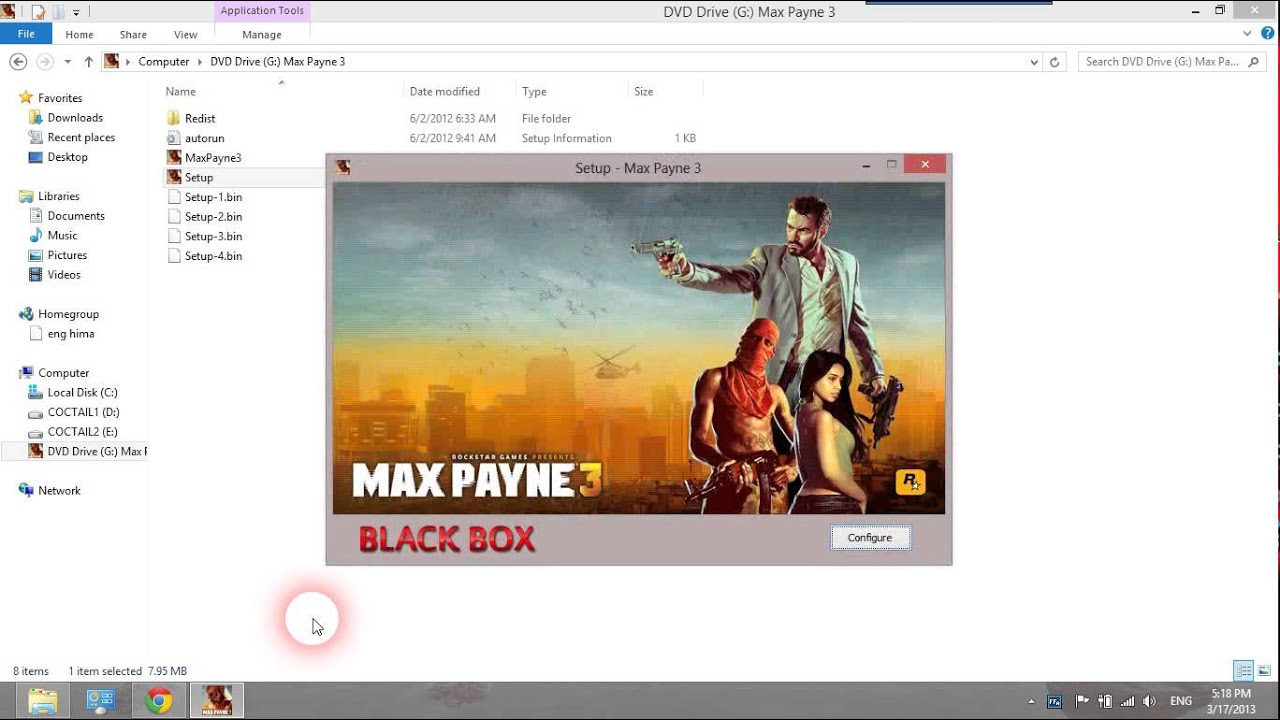Click the Max Payne setup taskbar button

point(216,701)
